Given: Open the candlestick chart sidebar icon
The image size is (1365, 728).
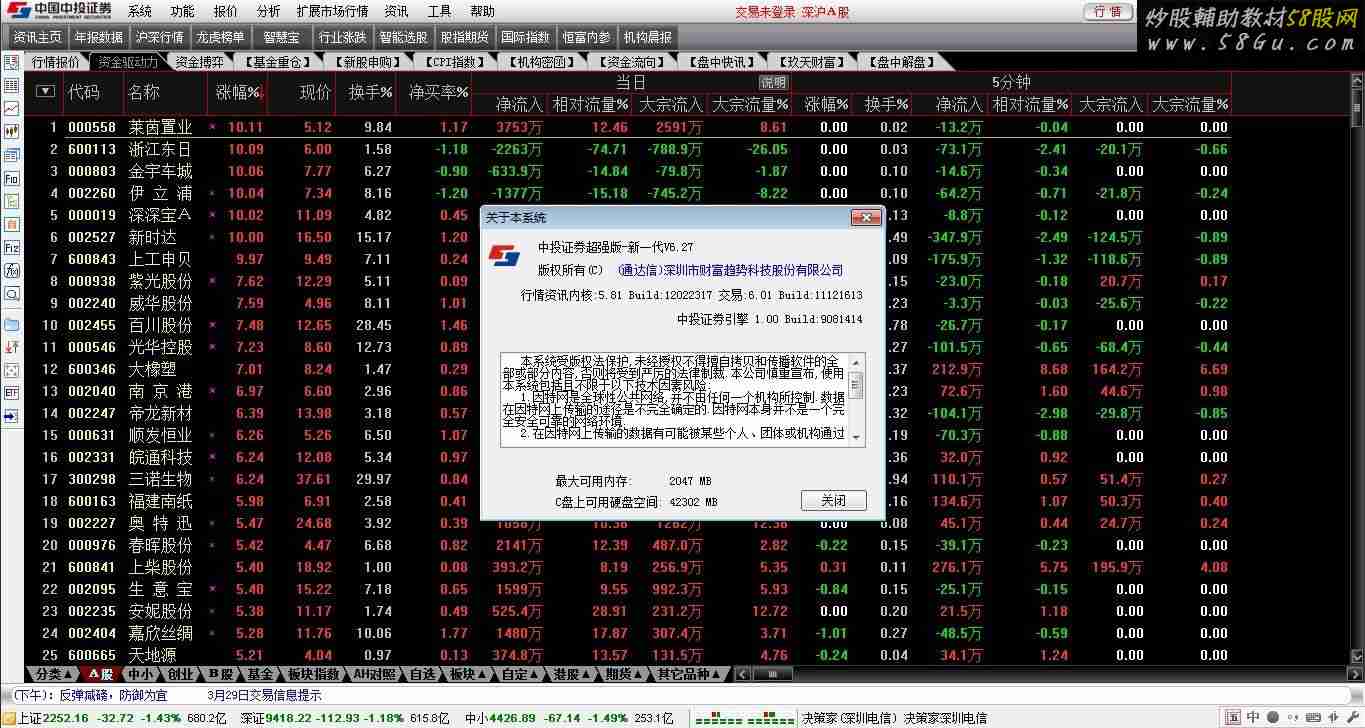Looking at the screenshot, I should [12, 130].
